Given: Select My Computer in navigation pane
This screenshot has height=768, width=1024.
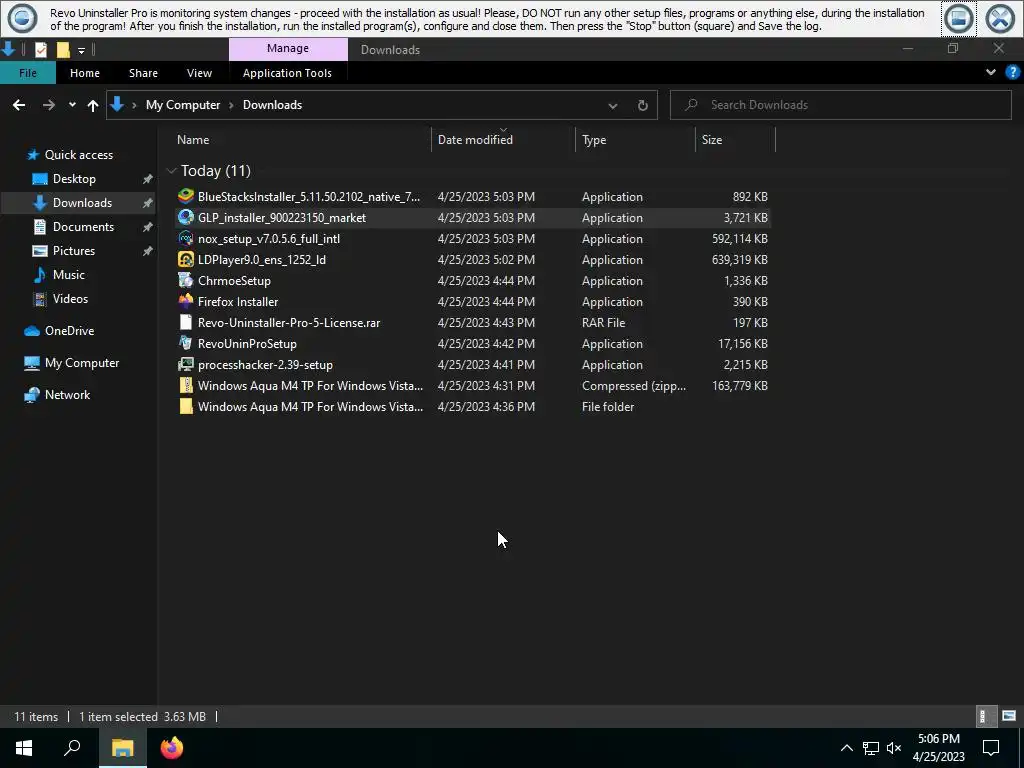Looking at the screenshot, I should tap(82, 363).
